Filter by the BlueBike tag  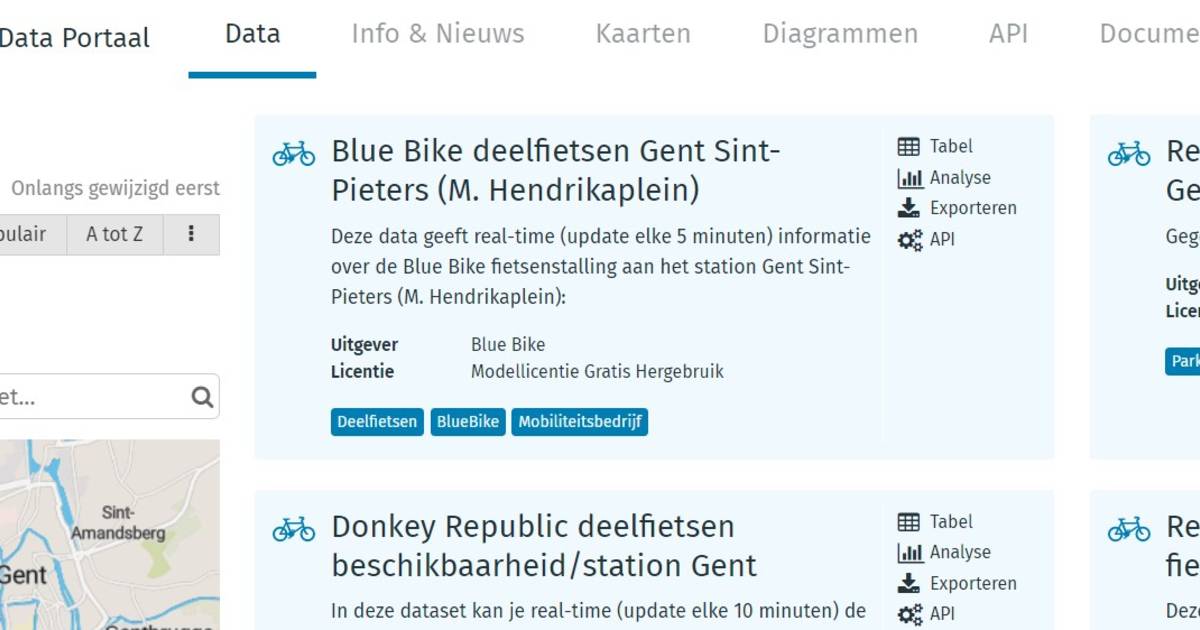(467, 422)
